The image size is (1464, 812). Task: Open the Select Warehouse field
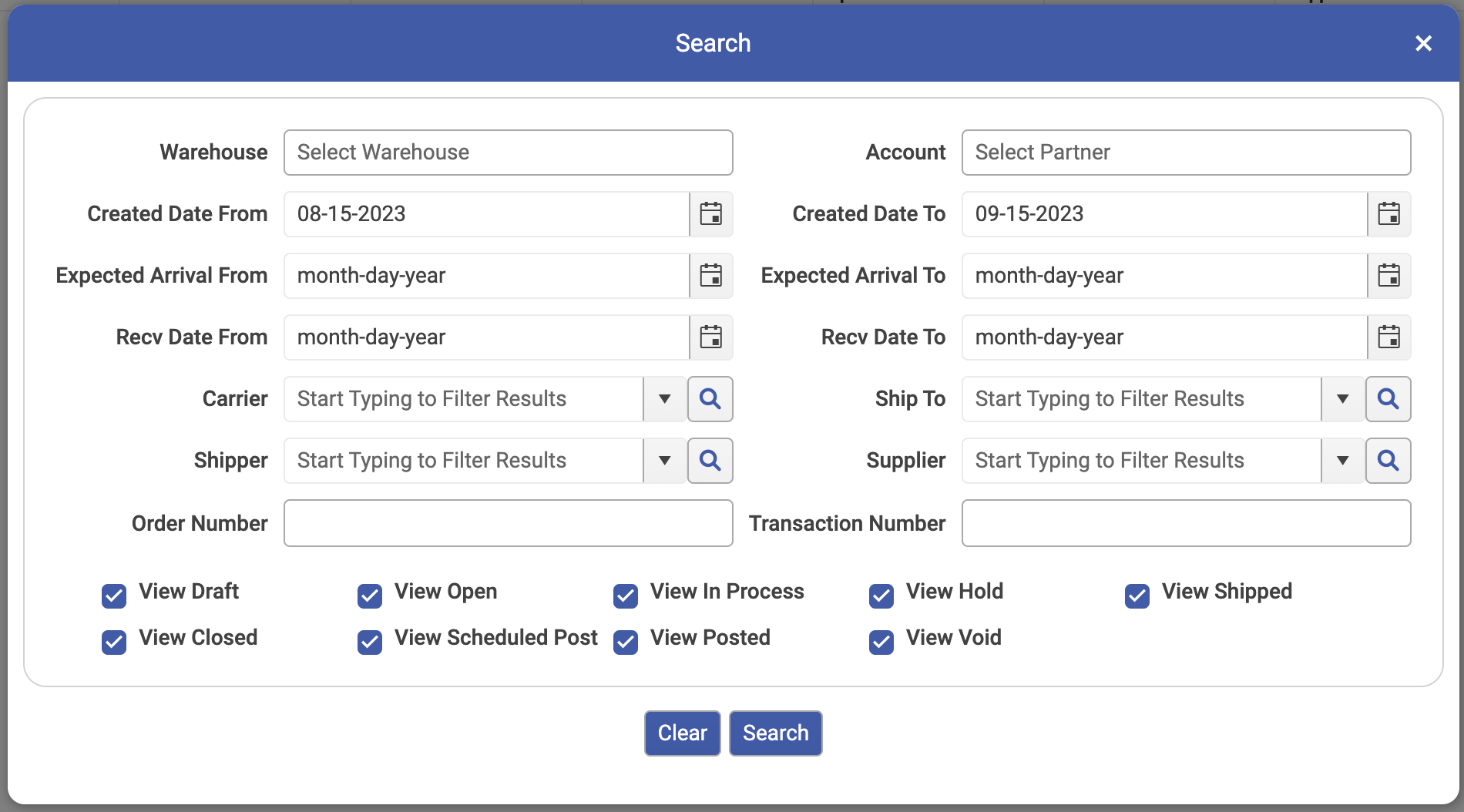[x=509, y=153]
